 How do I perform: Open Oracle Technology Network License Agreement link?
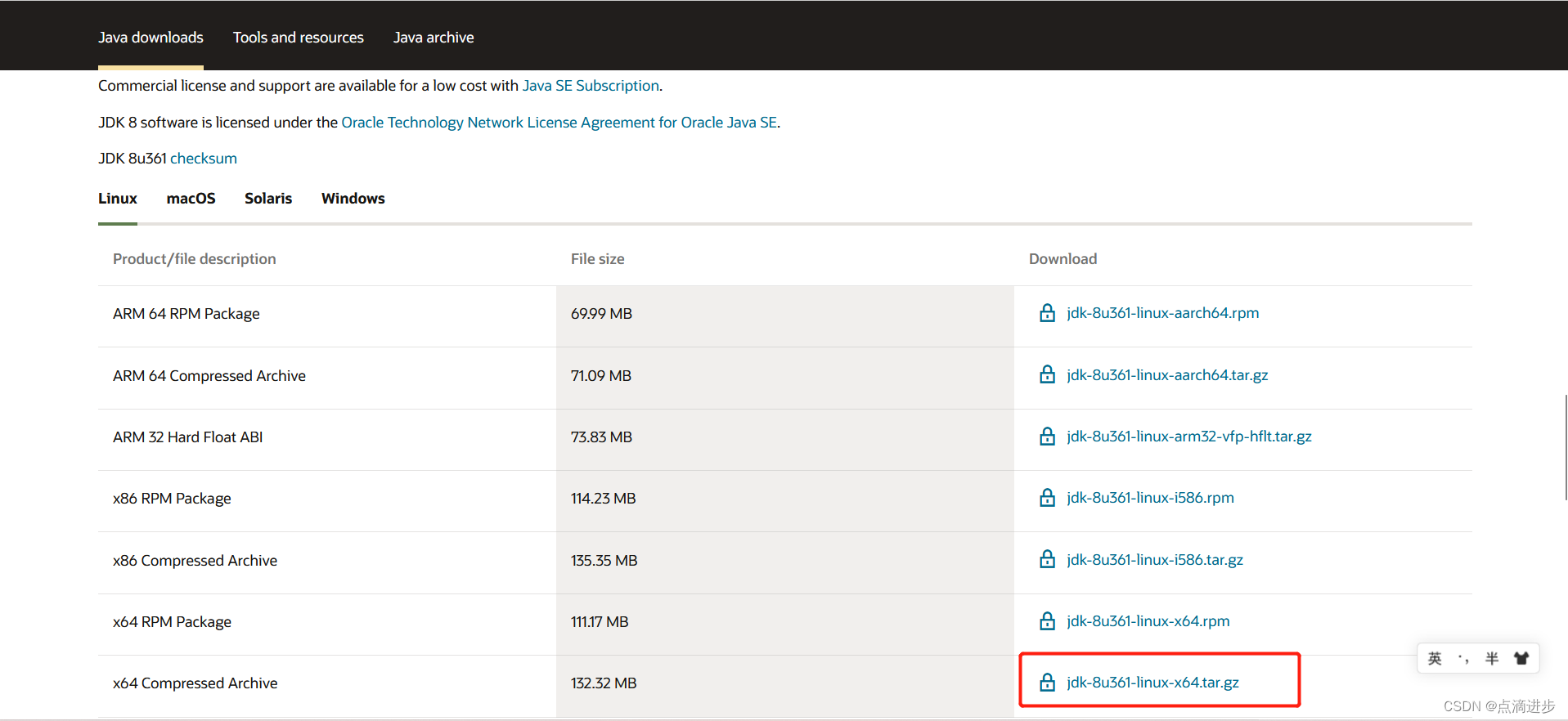[x=559, y=123]
